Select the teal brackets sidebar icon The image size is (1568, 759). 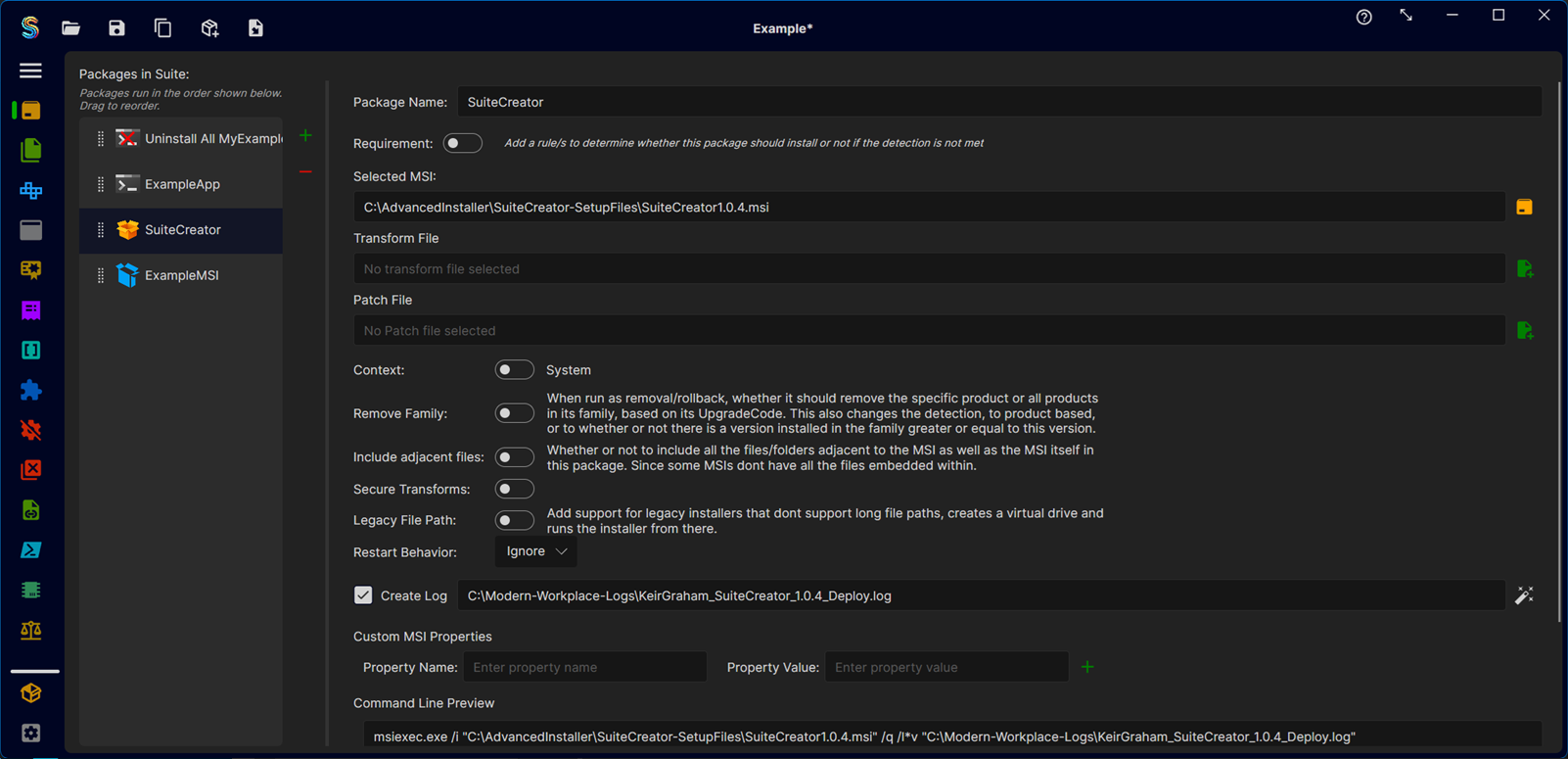coord(30,351)
